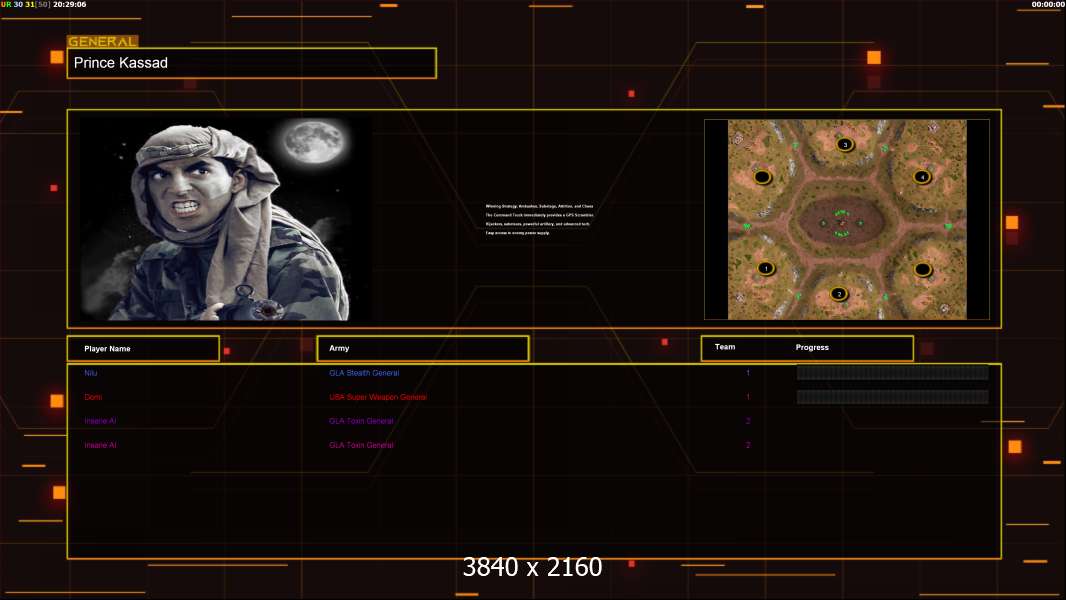Viewport: 1066px width, 600px height.
Task: Click the GENERAL label tag
Action: coord(103,41)
